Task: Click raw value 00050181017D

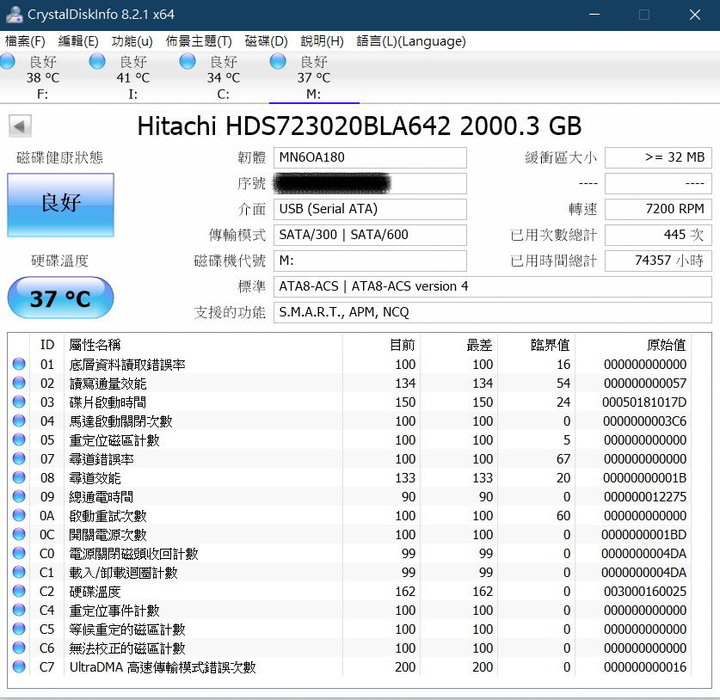Action: coord(644,402)
